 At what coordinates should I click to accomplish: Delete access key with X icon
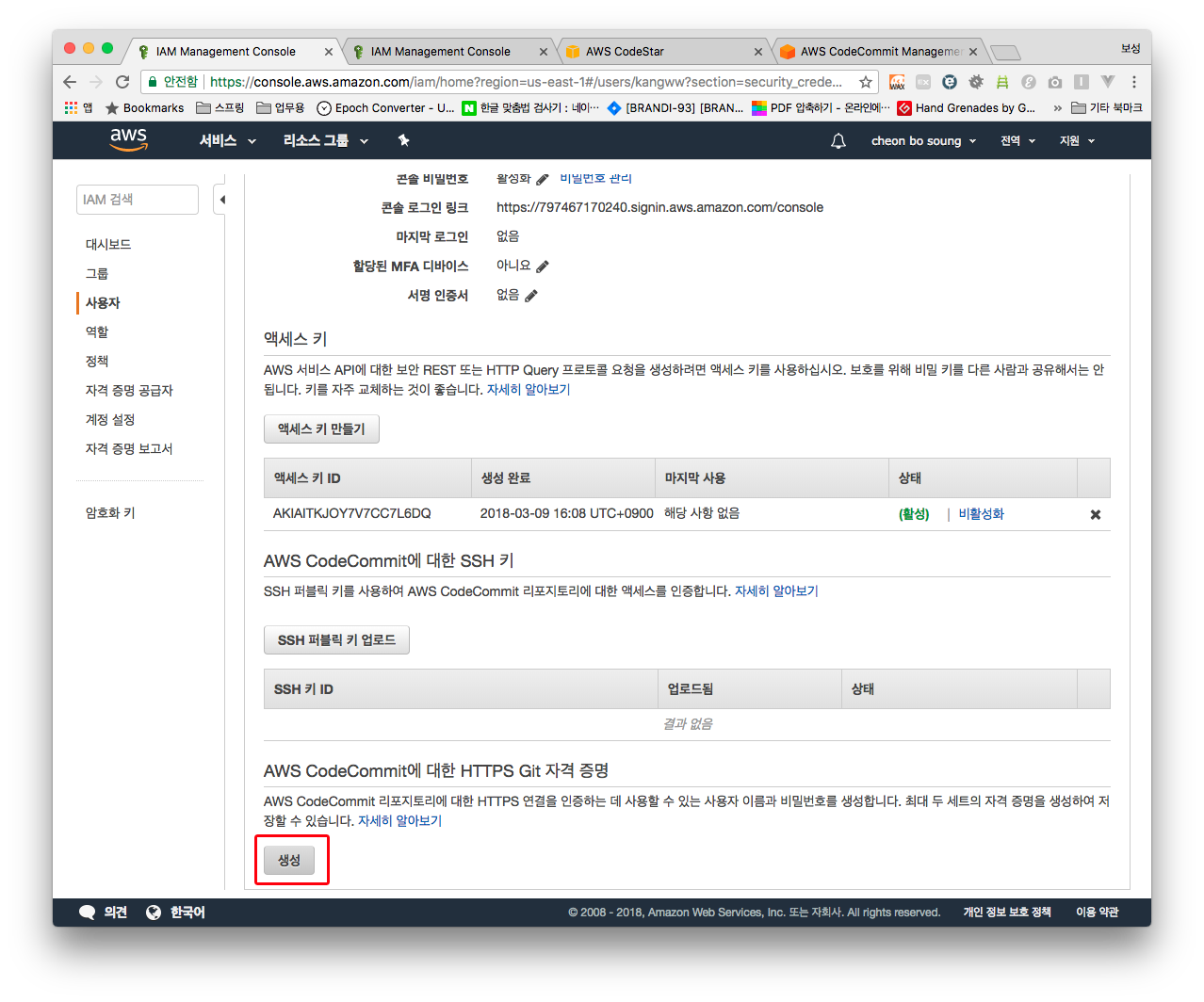pyautogui.click(x=1095, y=514)
